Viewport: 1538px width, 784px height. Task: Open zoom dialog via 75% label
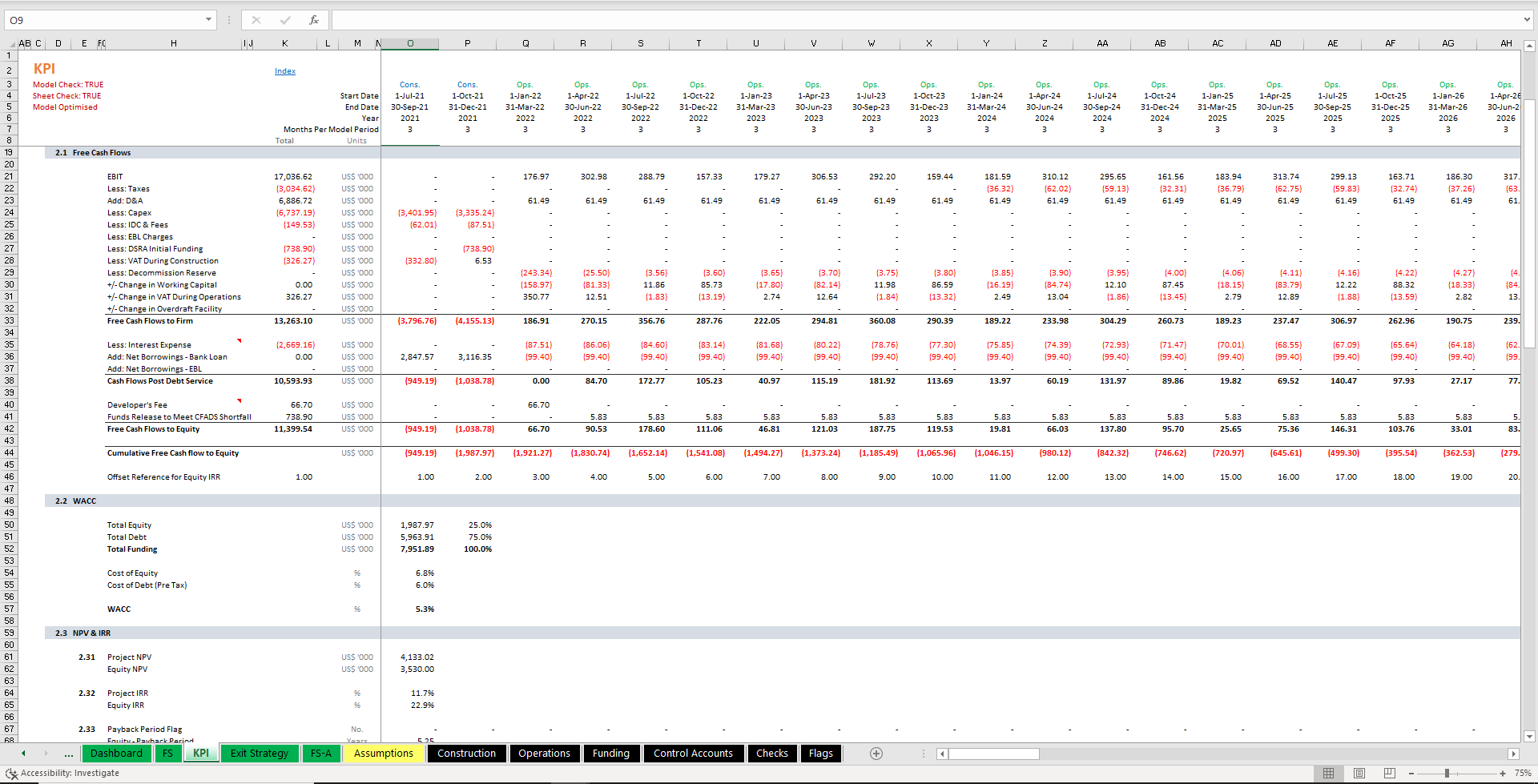(1523, 774)
